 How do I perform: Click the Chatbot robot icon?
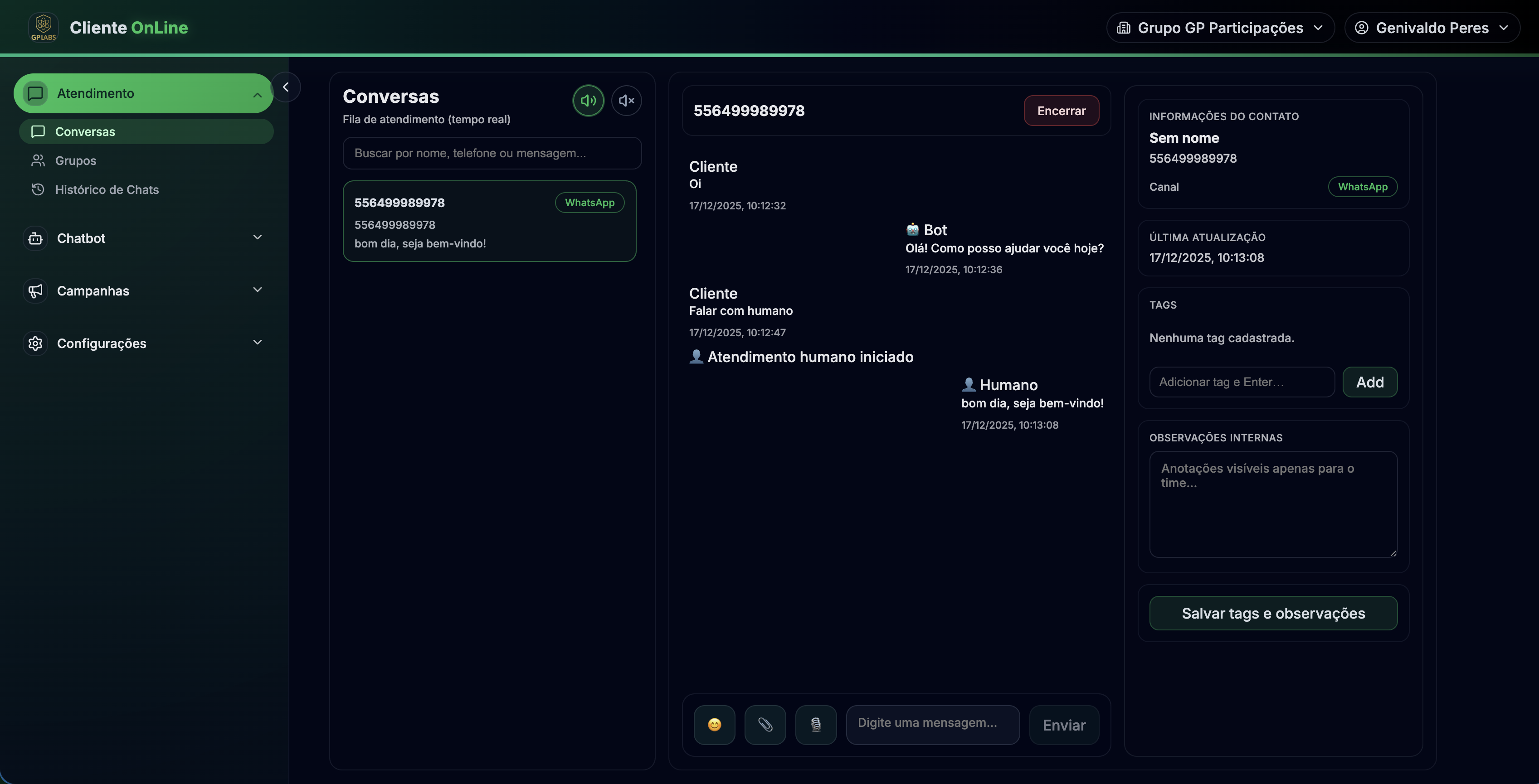35,238
